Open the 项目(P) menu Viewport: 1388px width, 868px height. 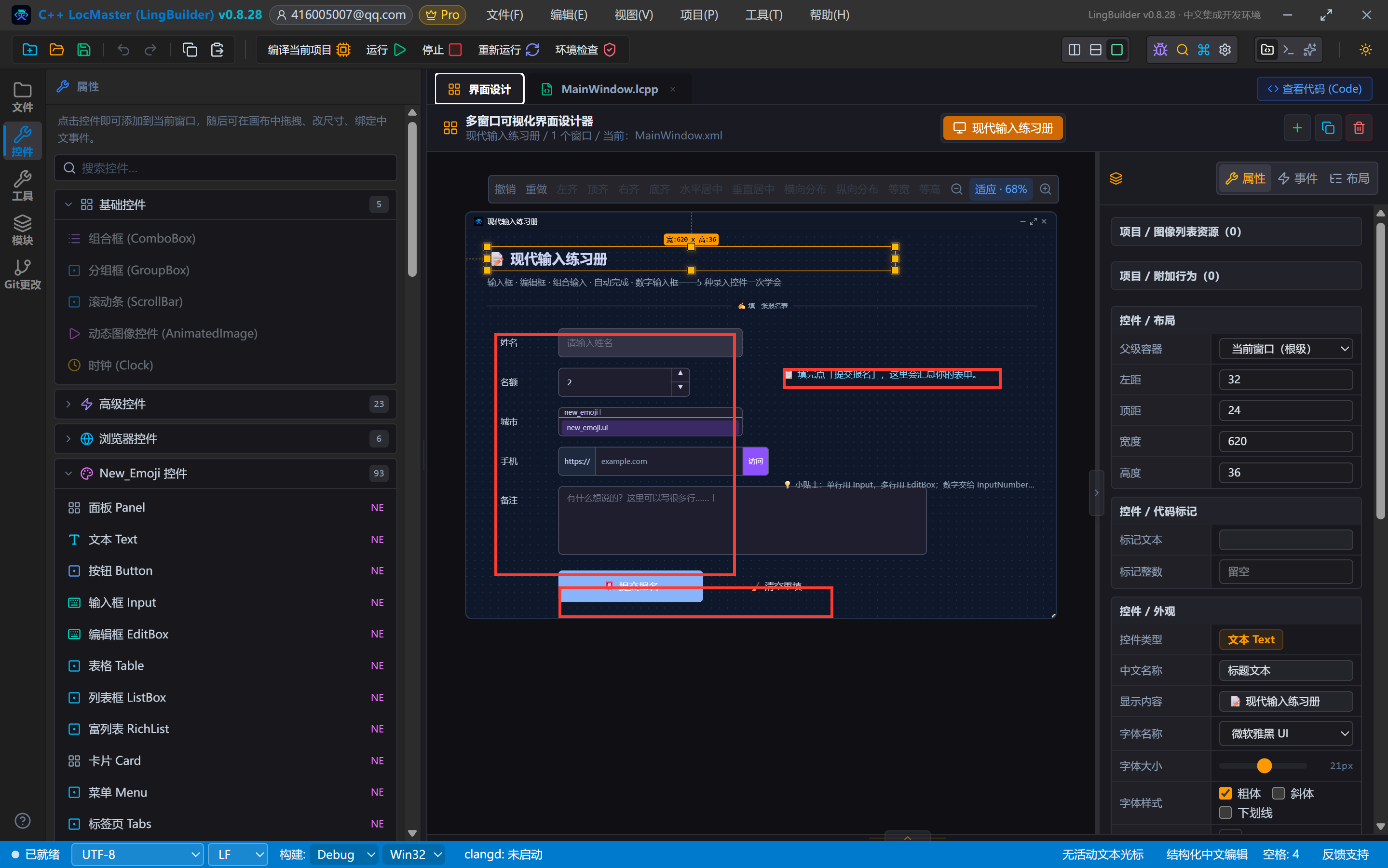pyautogui.click(x=699, y=15)
